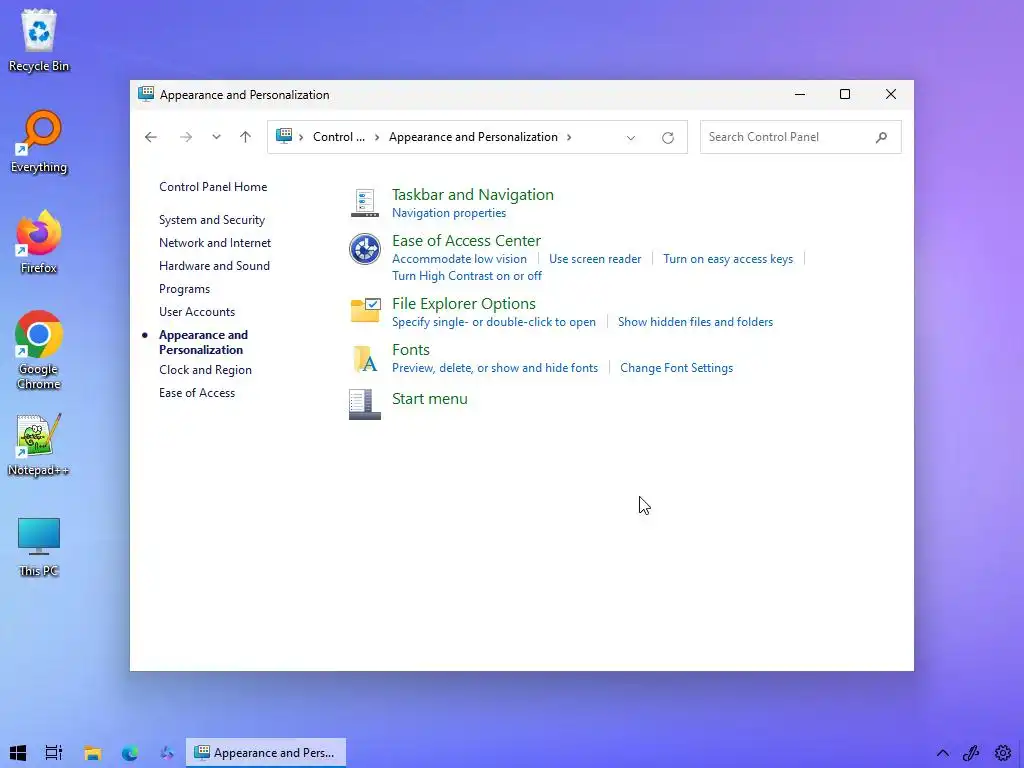Expand the chevron after Control in breadcrumb
This screenshot has height=768, width=1024.
[377, 137]
